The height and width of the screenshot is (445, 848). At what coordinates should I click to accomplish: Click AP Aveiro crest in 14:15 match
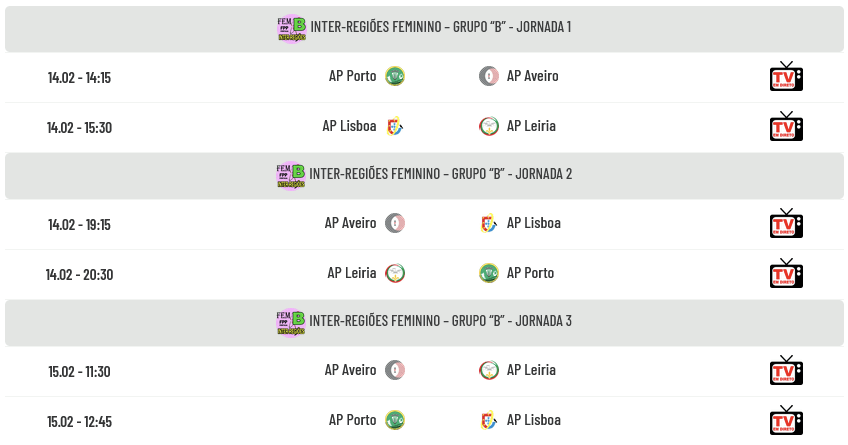489,76
